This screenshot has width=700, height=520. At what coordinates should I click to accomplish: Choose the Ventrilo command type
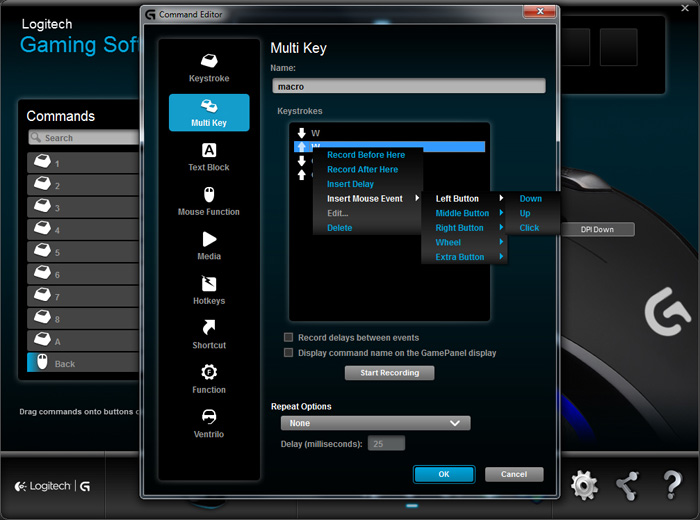(x=209, y=424)
